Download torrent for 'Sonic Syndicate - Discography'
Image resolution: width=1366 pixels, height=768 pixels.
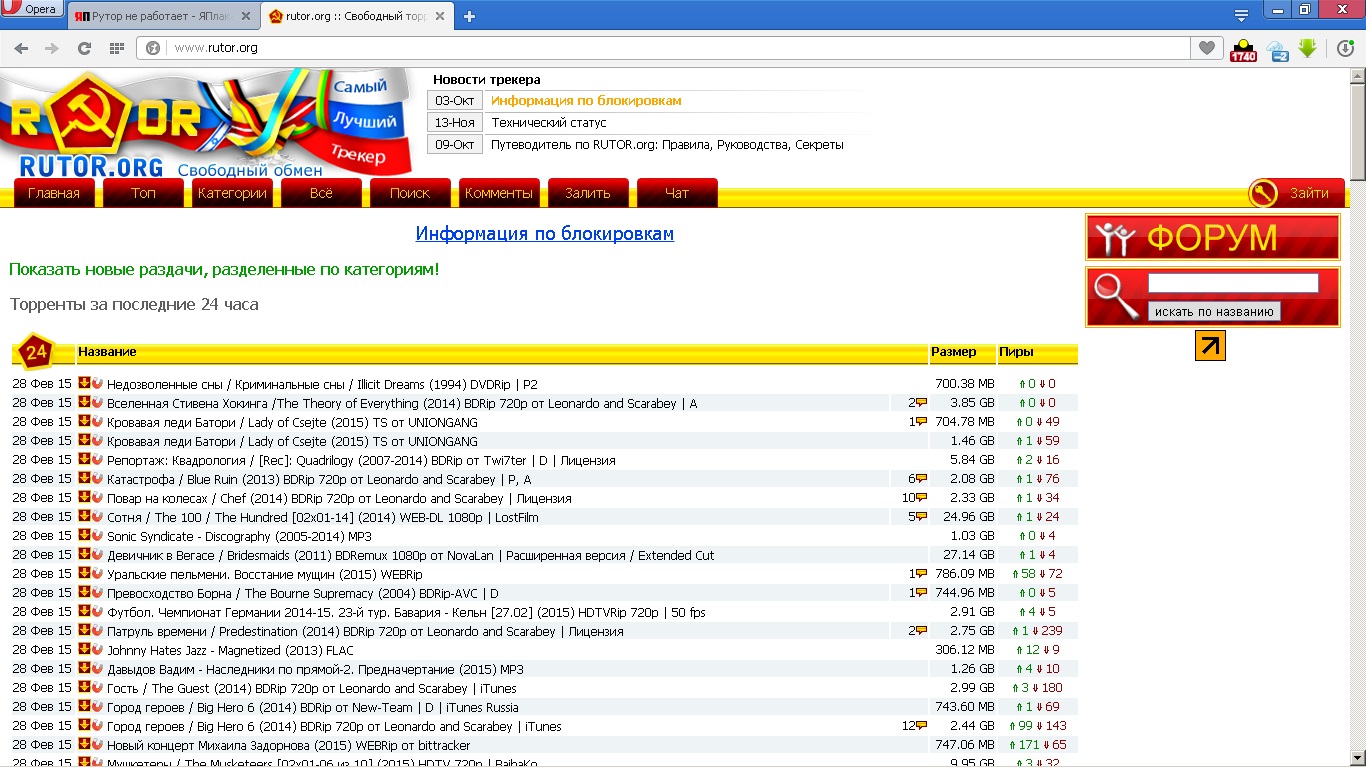(x=85, y=535)
